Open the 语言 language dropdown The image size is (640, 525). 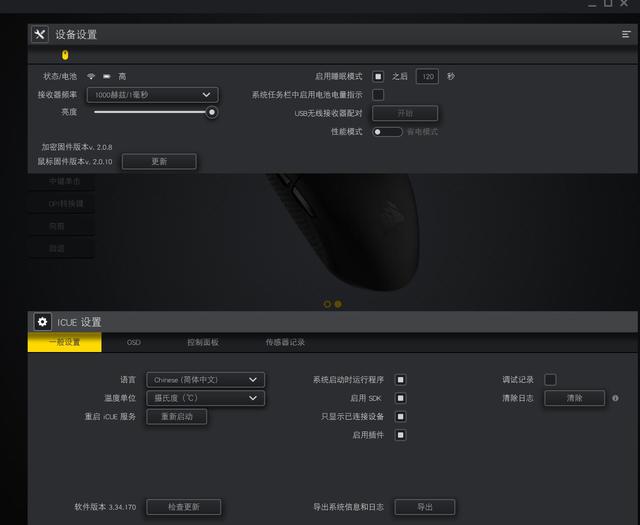[206, 380]
